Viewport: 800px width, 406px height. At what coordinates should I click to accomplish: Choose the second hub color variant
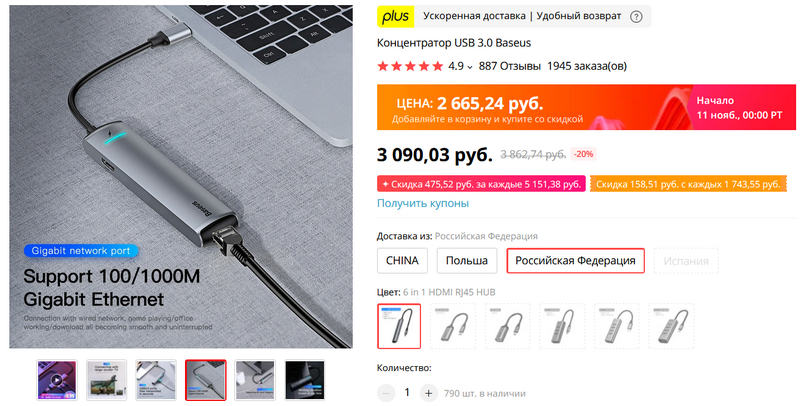[x=453, y=326]
